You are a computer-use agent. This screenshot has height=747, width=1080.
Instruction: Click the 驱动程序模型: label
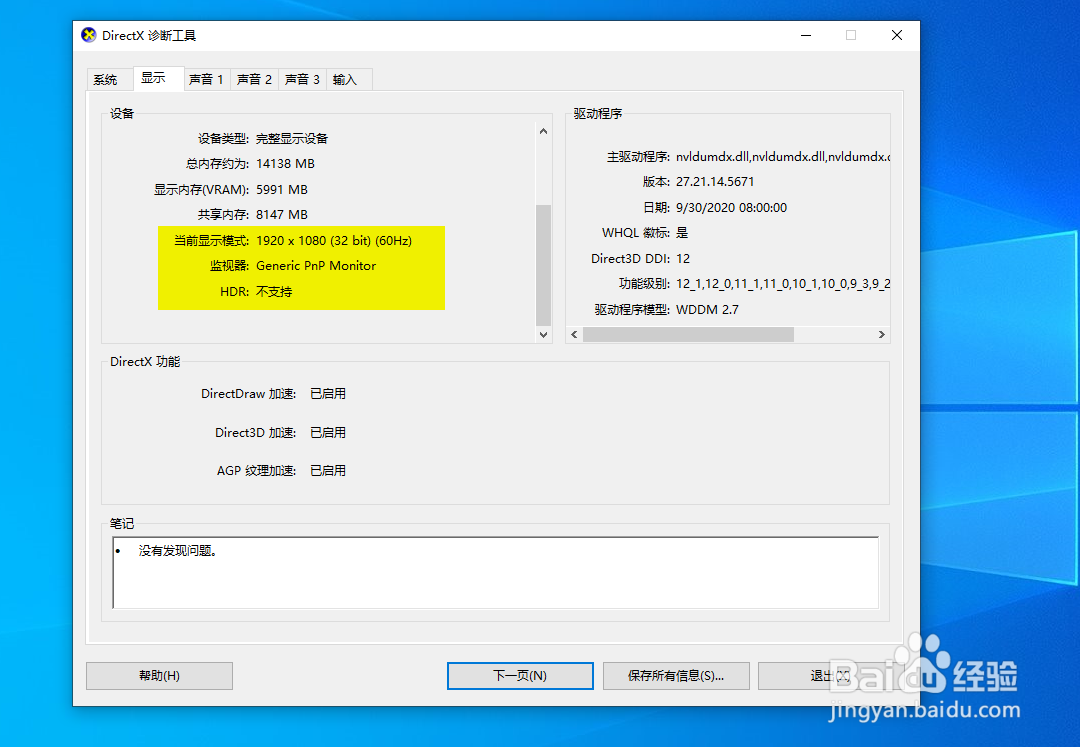point(632,310)
